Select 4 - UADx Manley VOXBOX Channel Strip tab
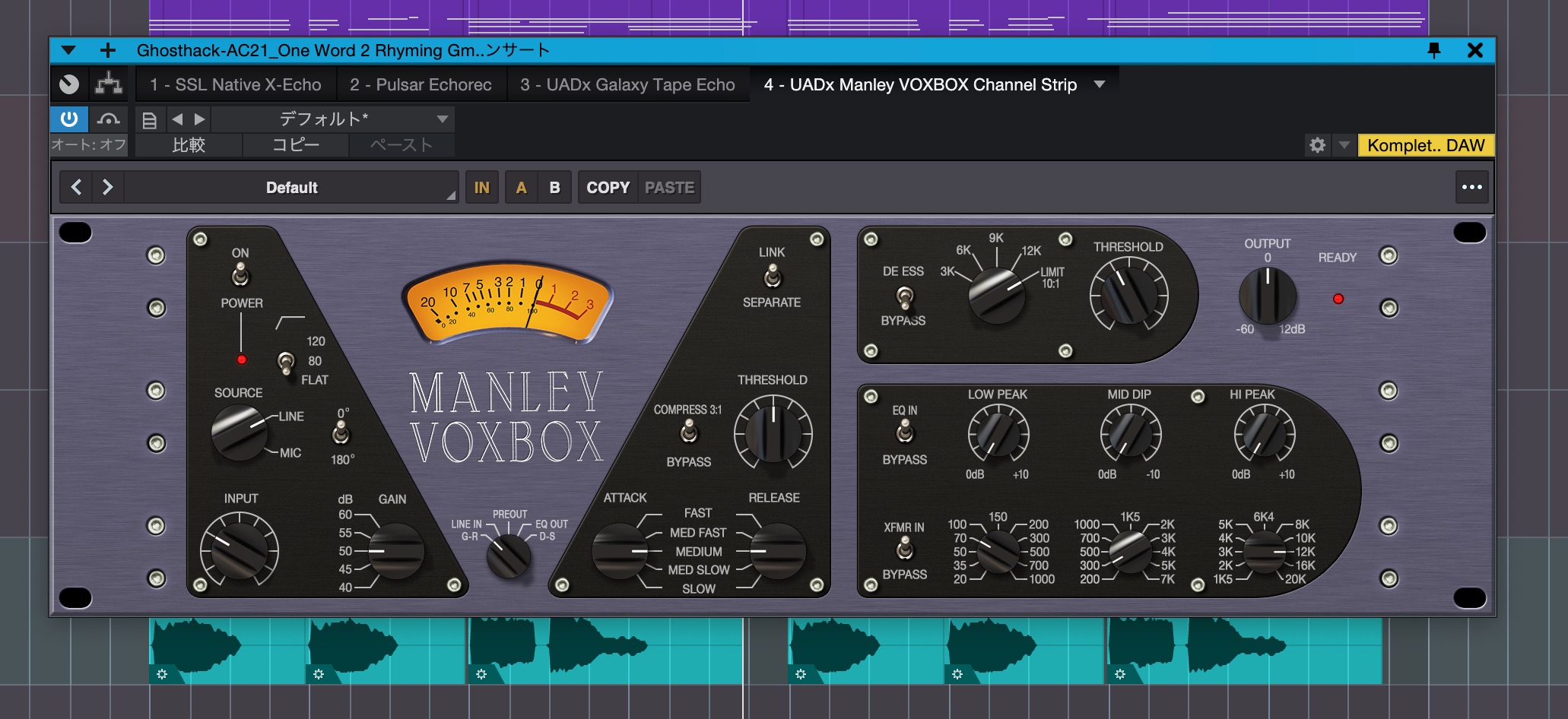 pyautogui.click(x=920, y=84)
